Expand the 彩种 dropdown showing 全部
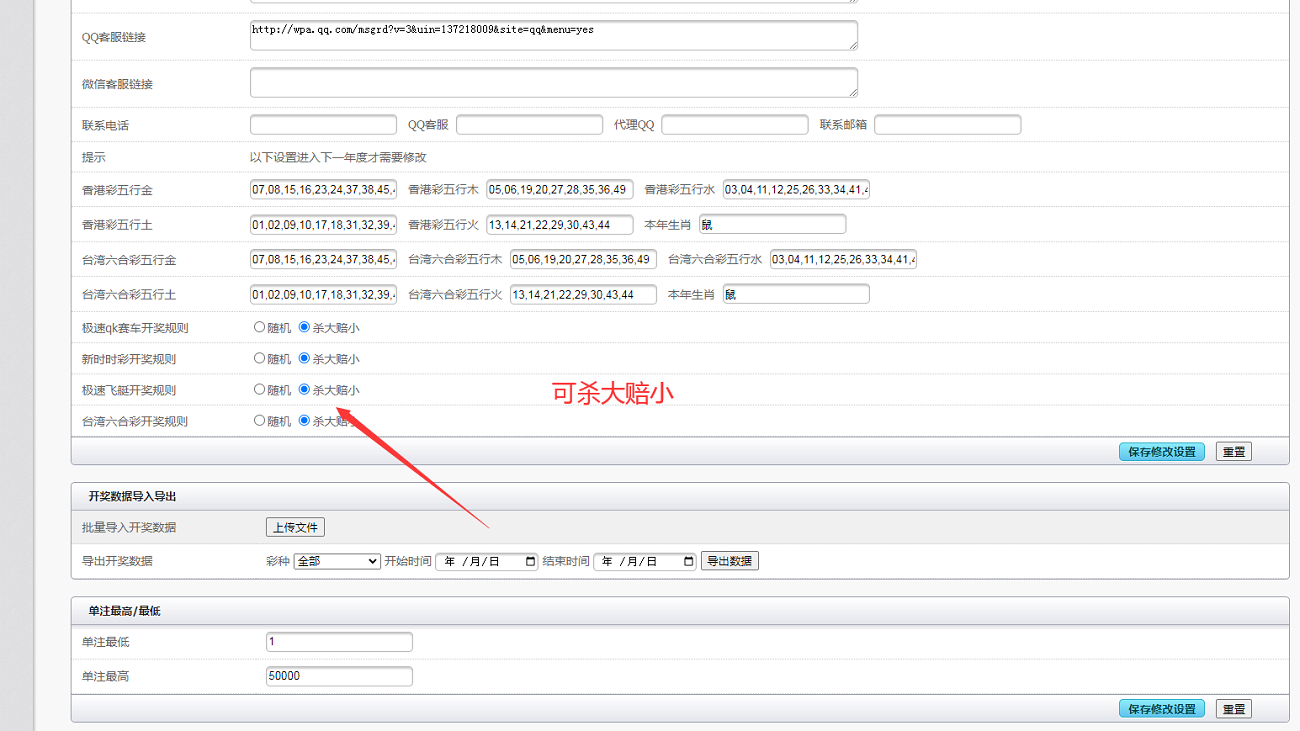 point(337,562)
